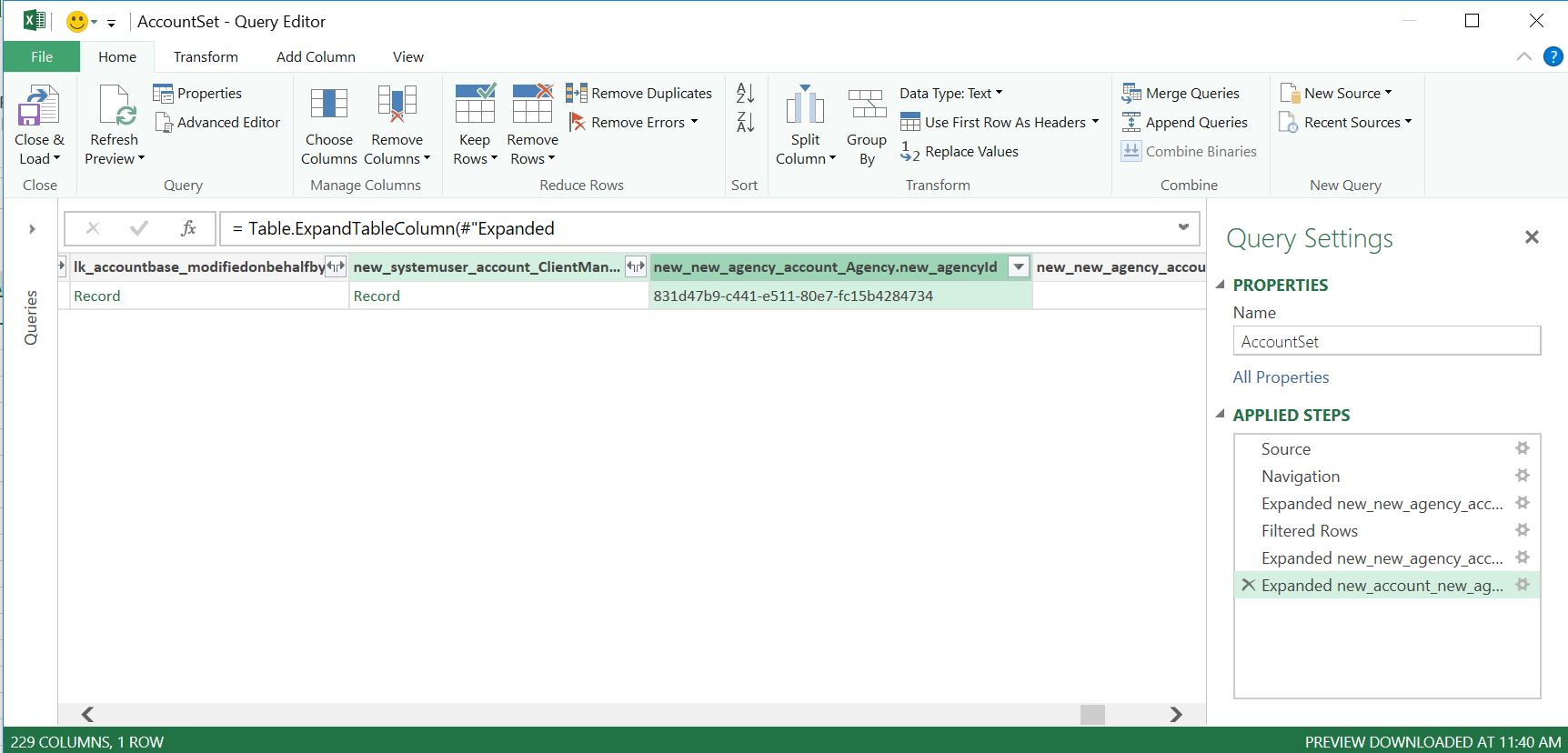
Task: Expand the lk_accountbase_modifiedonbehalfby column
Action: pyautogui.click(x=336, y=266)
